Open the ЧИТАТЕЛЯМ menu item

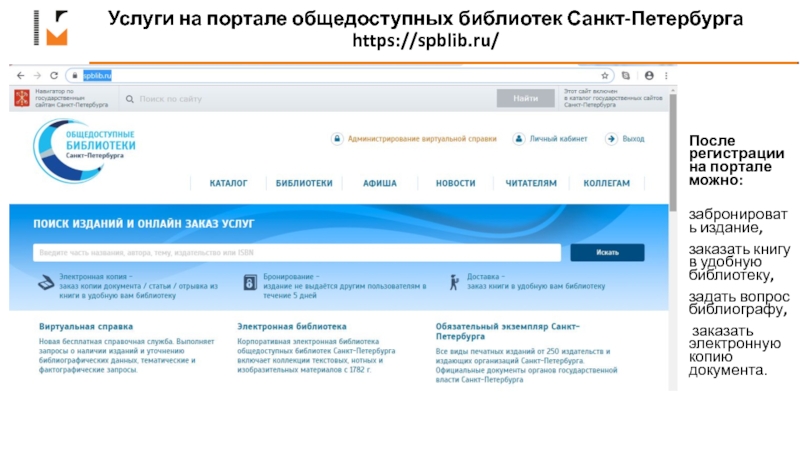pos(531,184)
